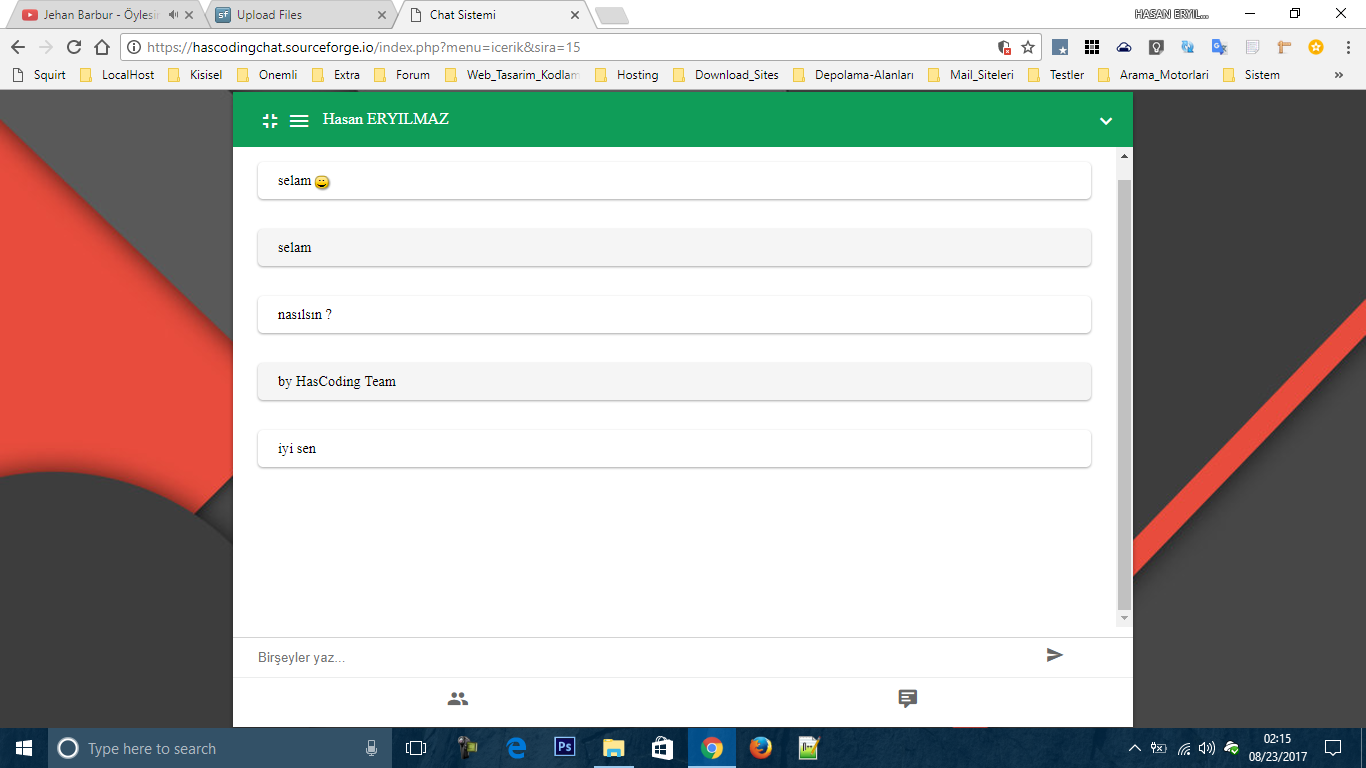Open the hamburger menu in the chat header
Screen dimensions: 1366x768
point(298,120)
